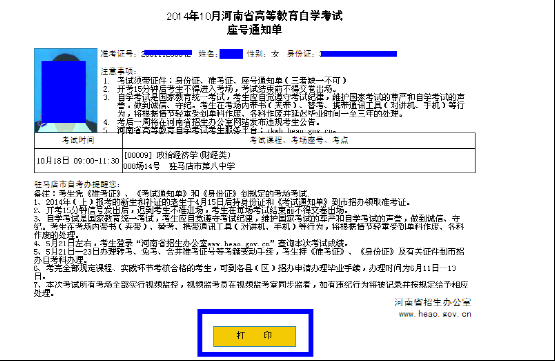Image resolution: width=555 pixels, height=361 pixels.
Task: Open the www.heao.gov.cn link at bottom right
Action: coord(435,314)
